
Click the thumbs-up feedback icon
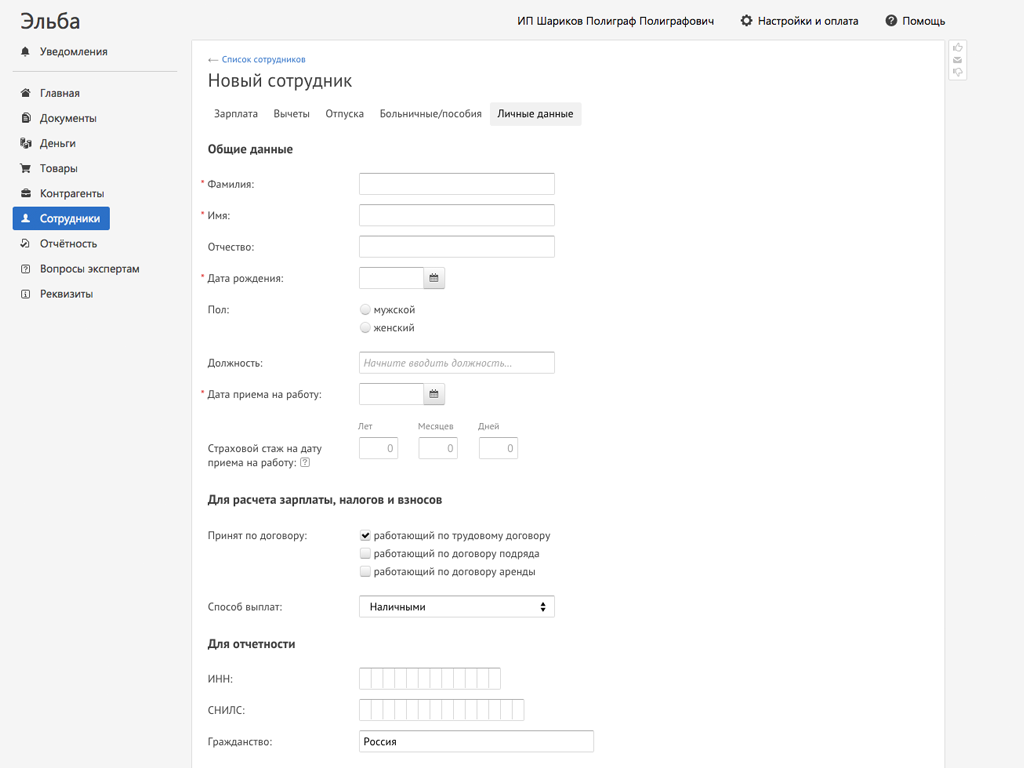point(957,48)
